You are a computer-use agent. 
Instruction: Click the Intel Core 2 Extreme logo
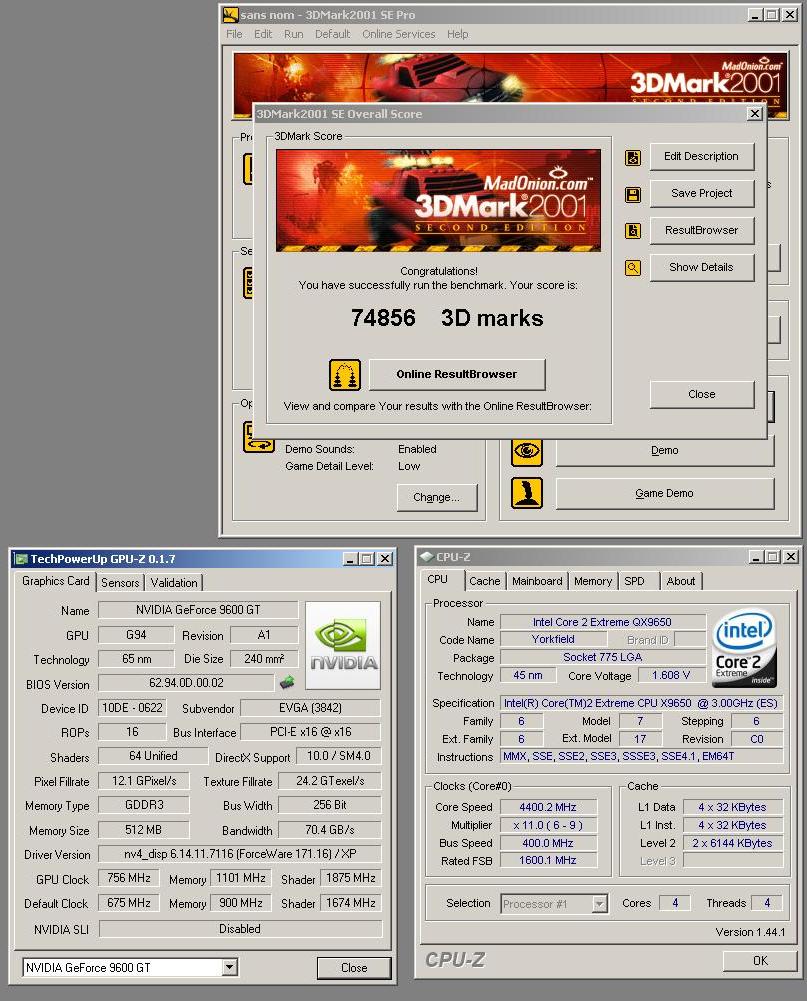point(744,647)
